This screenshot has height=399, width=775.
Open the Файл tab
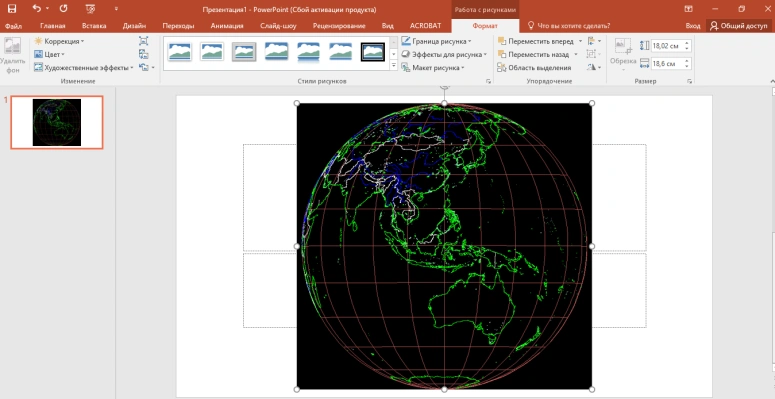[x=13, y=26]
